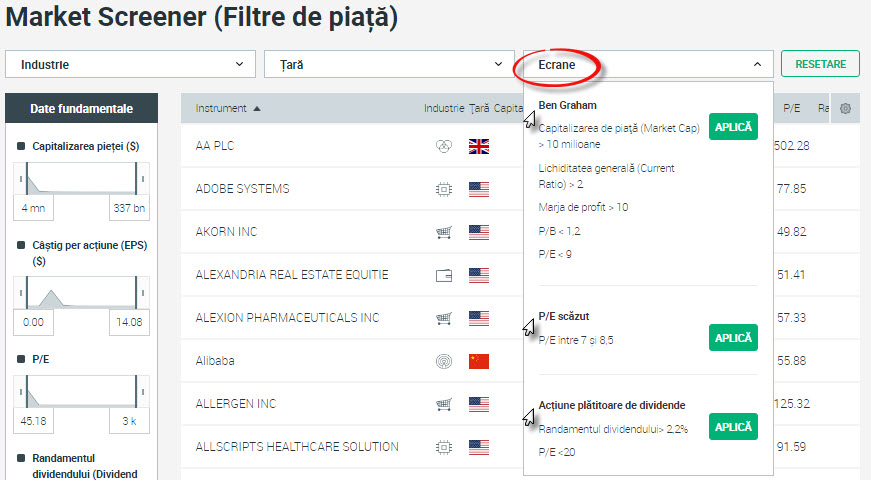Click right handle of P/E slider
The image size is (871, 480).
[142, 391]
